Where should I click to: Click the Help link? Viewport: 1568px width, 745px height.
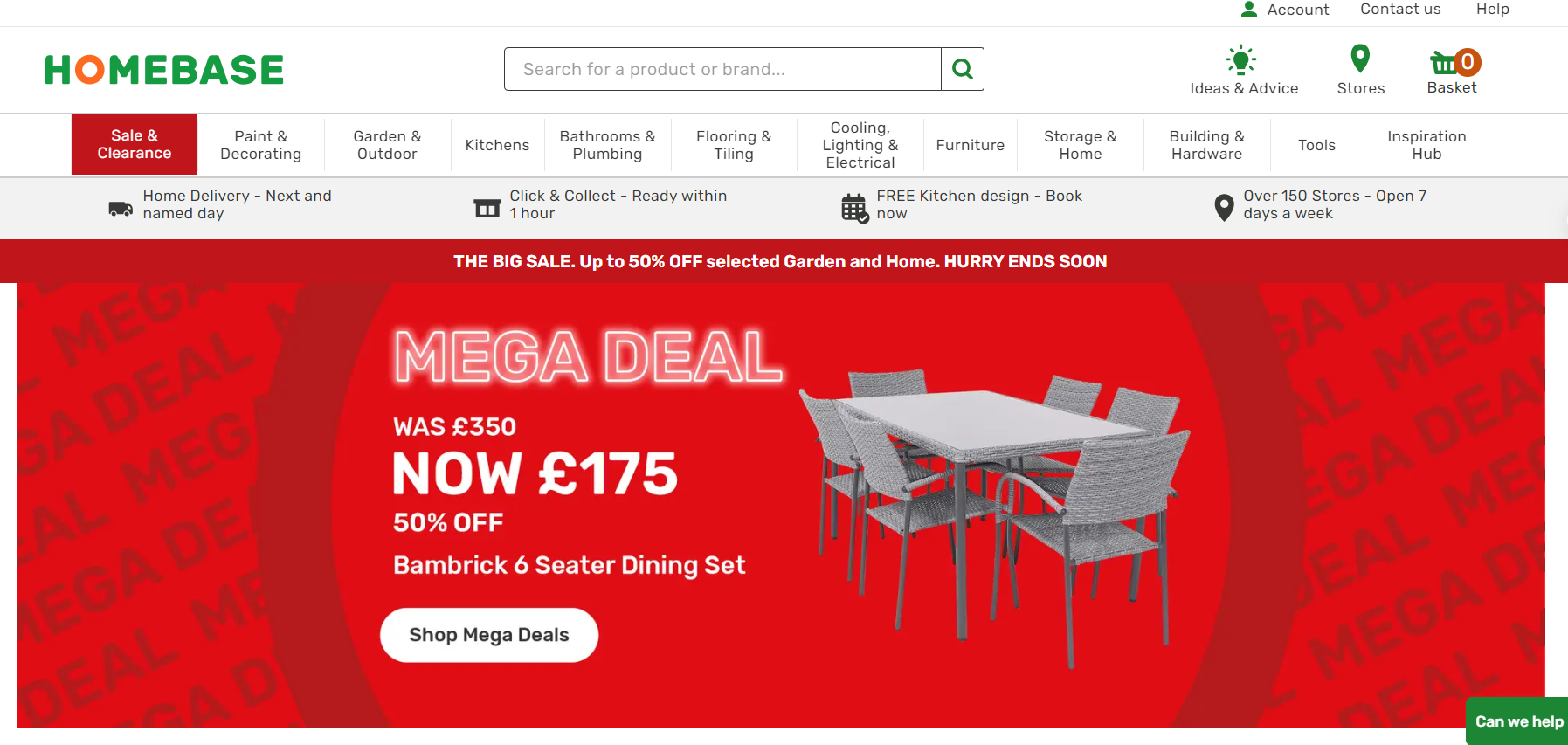coord(1493,10)
